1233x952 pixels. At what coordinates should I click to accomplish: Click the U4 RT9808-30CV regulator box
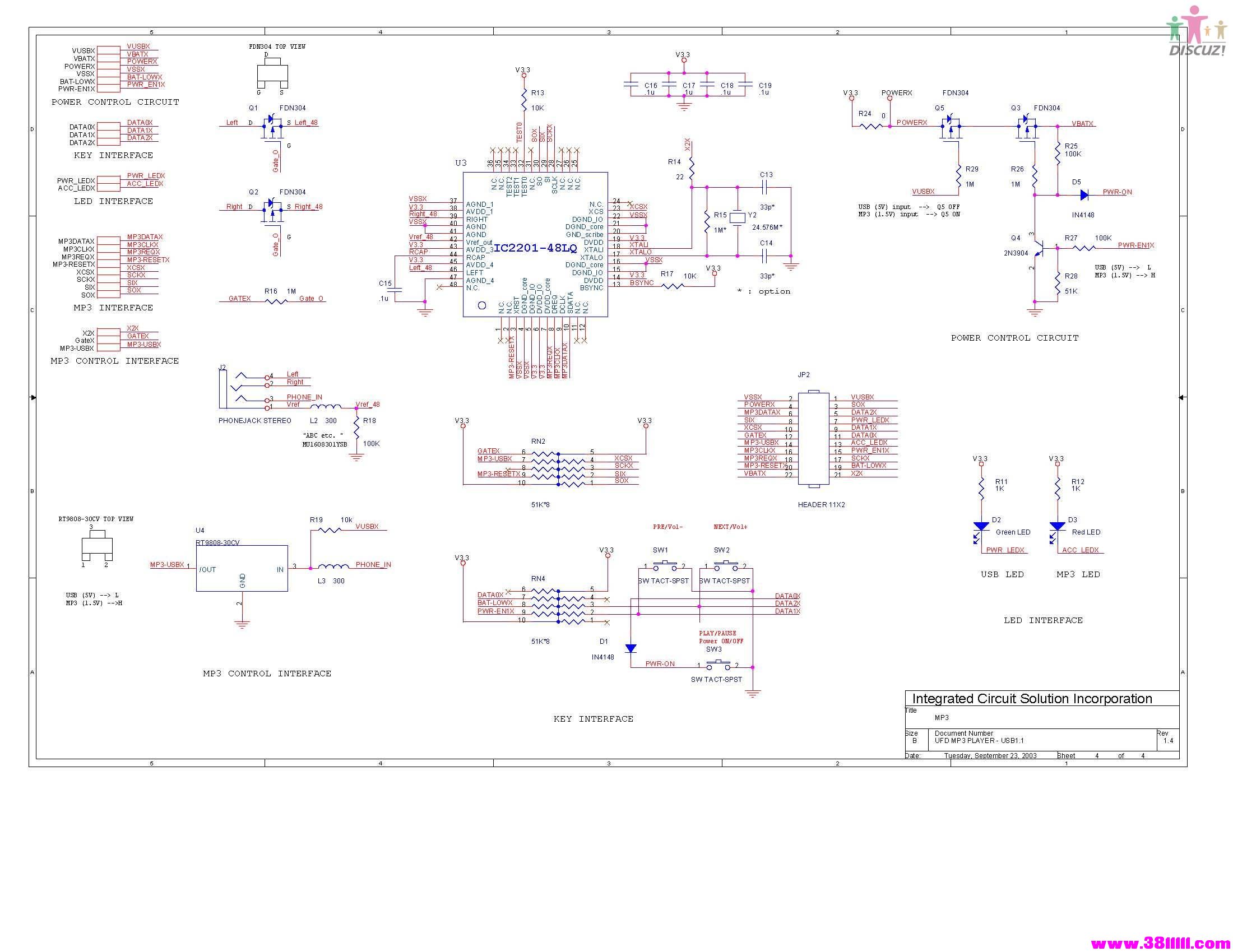[242, 568]
